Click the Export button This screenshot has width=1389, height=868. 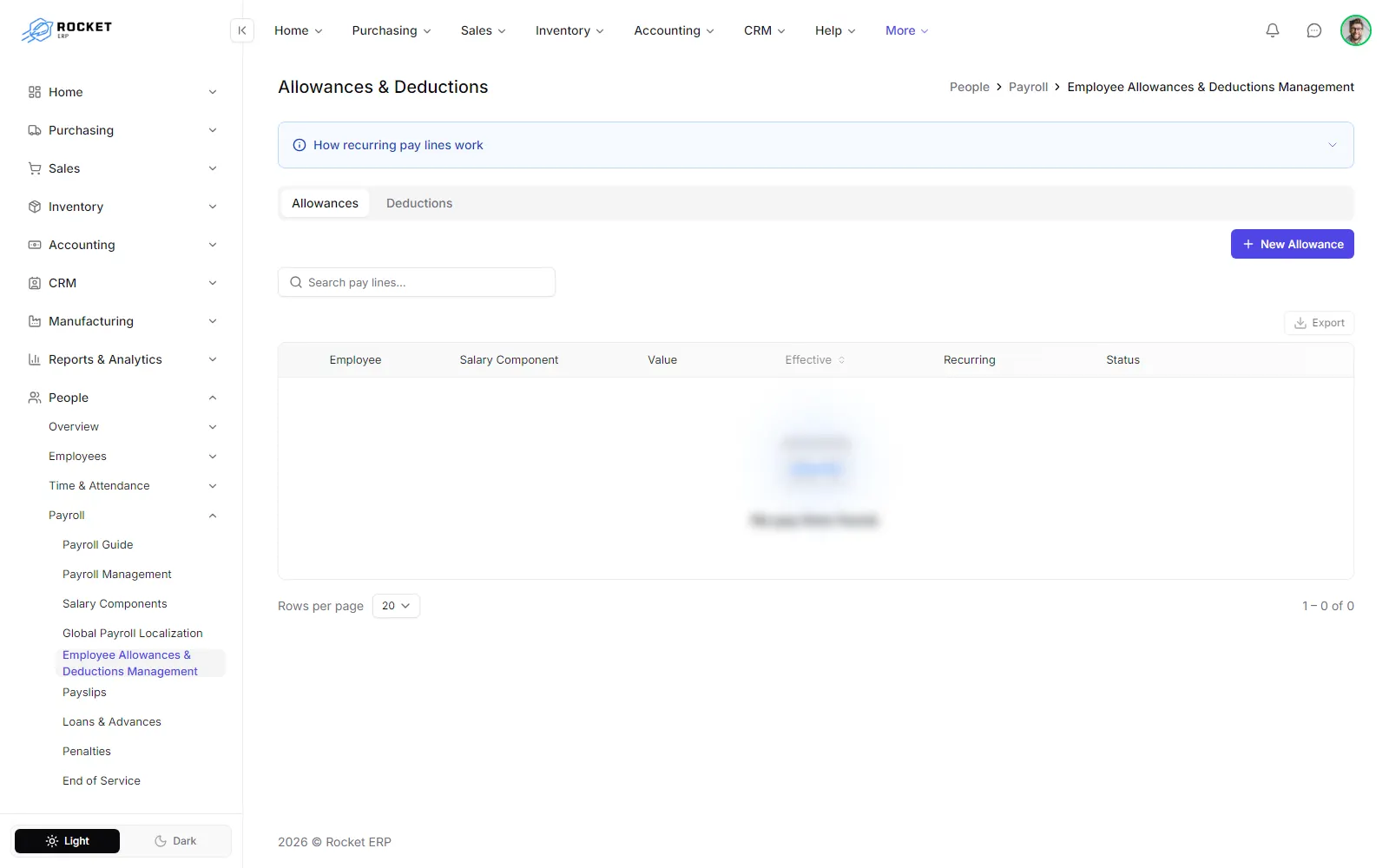(1320, 323)
